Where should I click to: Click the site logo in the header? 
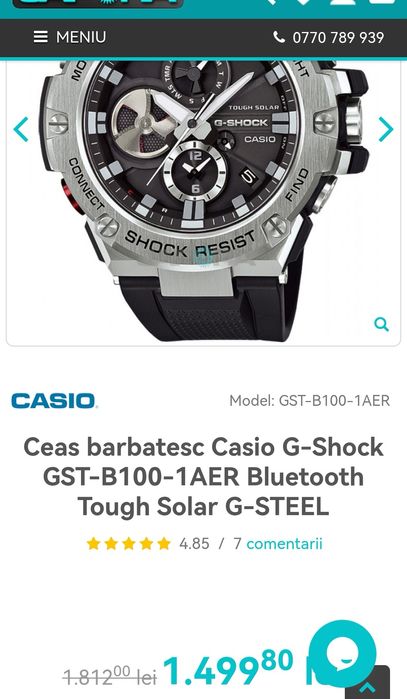click(x=98, y=4)
